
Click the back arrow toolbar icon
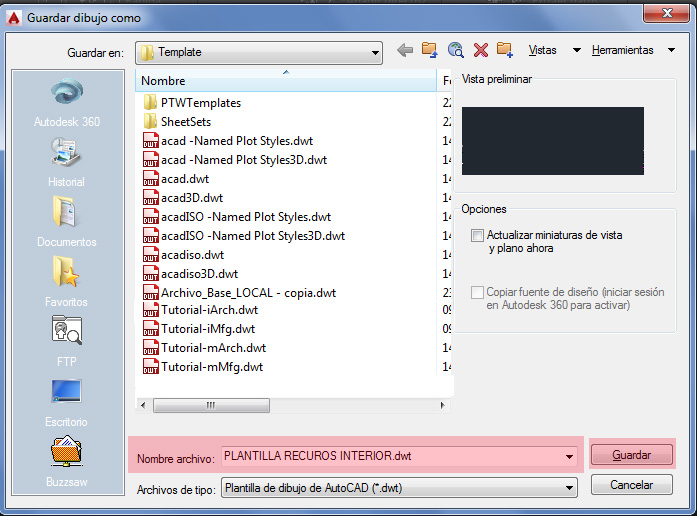click(405, 50)
